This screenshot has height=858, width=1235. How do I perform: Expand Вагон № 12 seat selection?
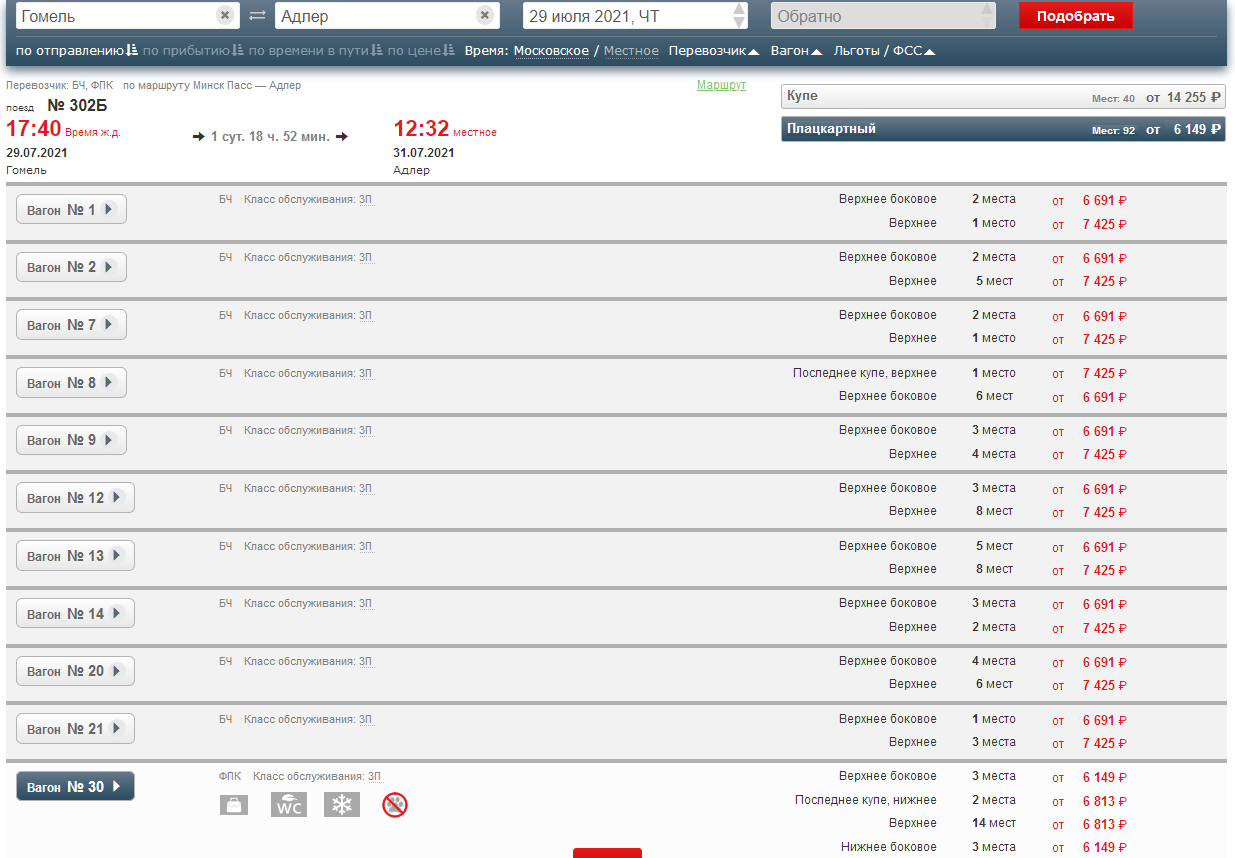pos(75,498)
